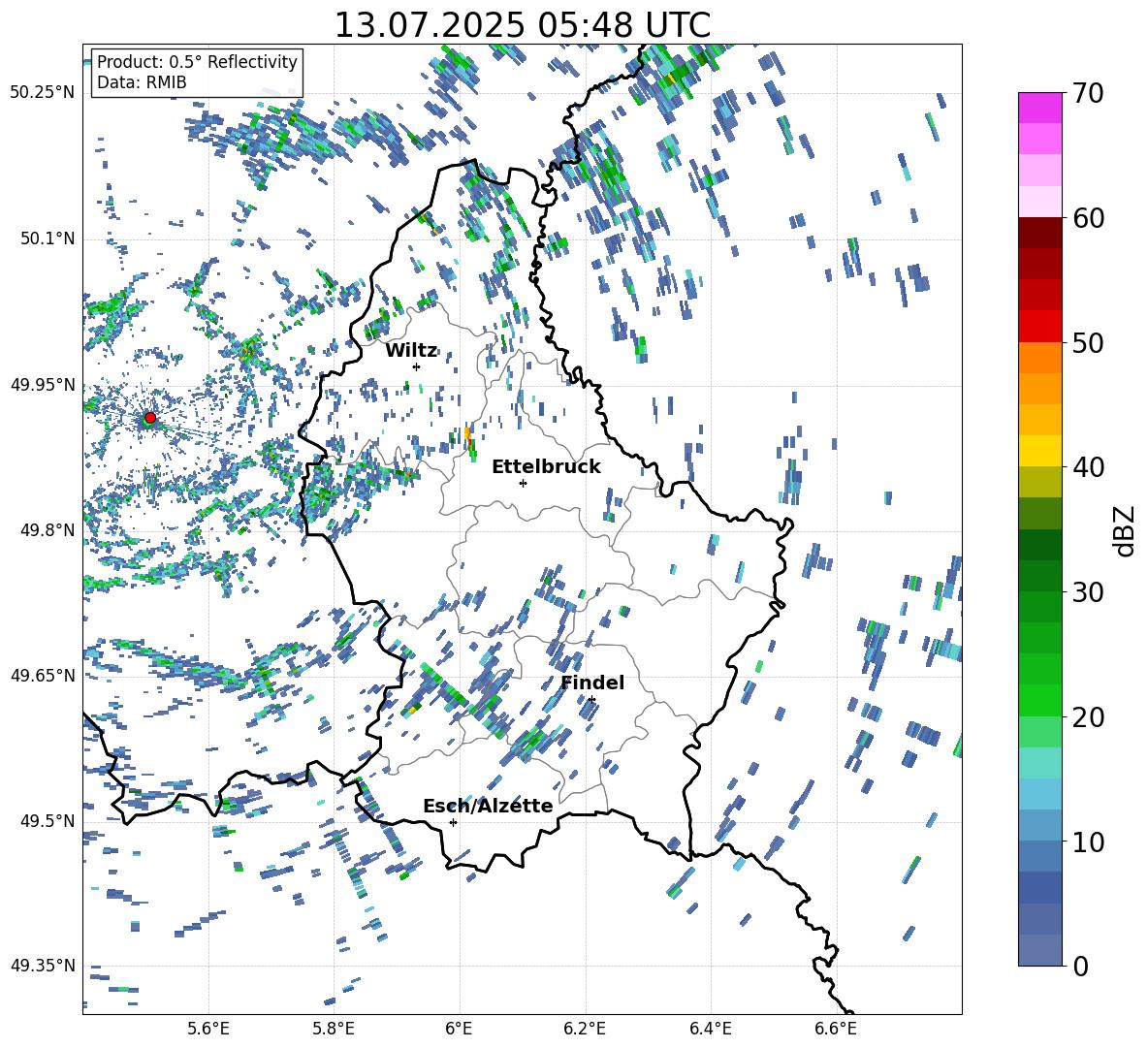This screenshot has width=1148, height=1048.
Task: Click the dBZ colorbar axis title
Action: tap(1126, 530)
